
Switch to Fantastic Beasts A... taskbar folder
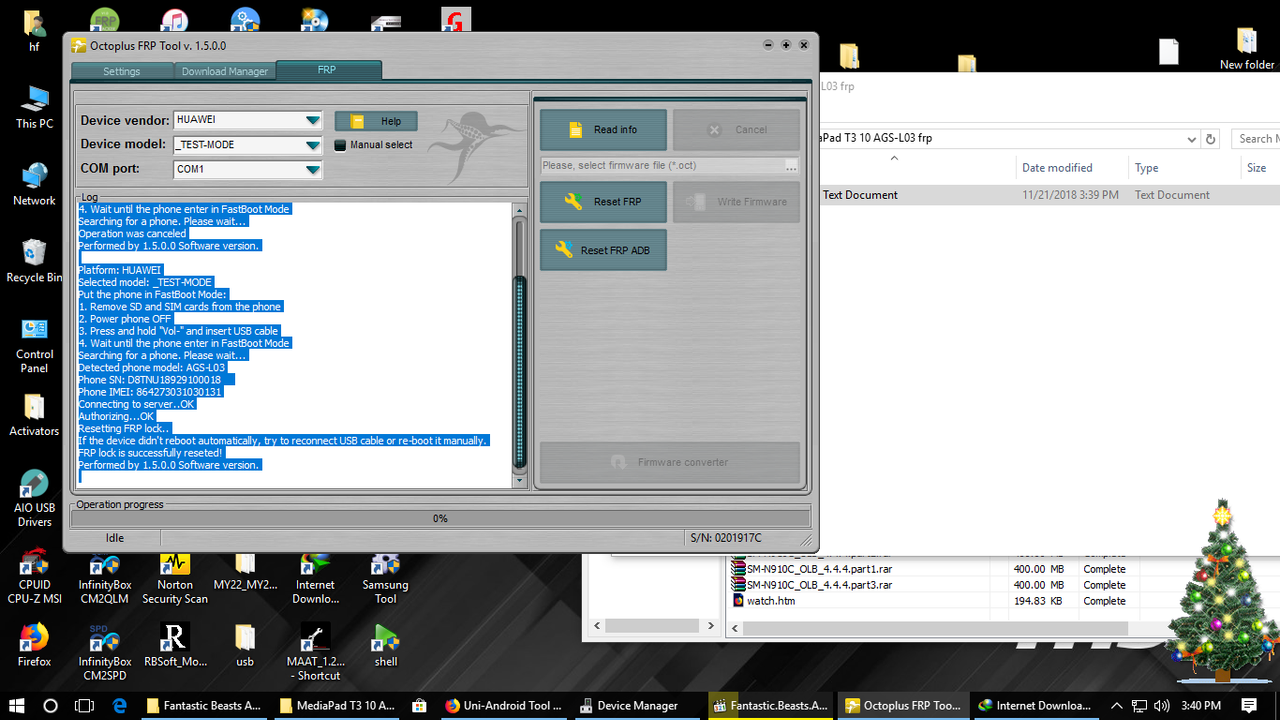[x=204, y=705]
